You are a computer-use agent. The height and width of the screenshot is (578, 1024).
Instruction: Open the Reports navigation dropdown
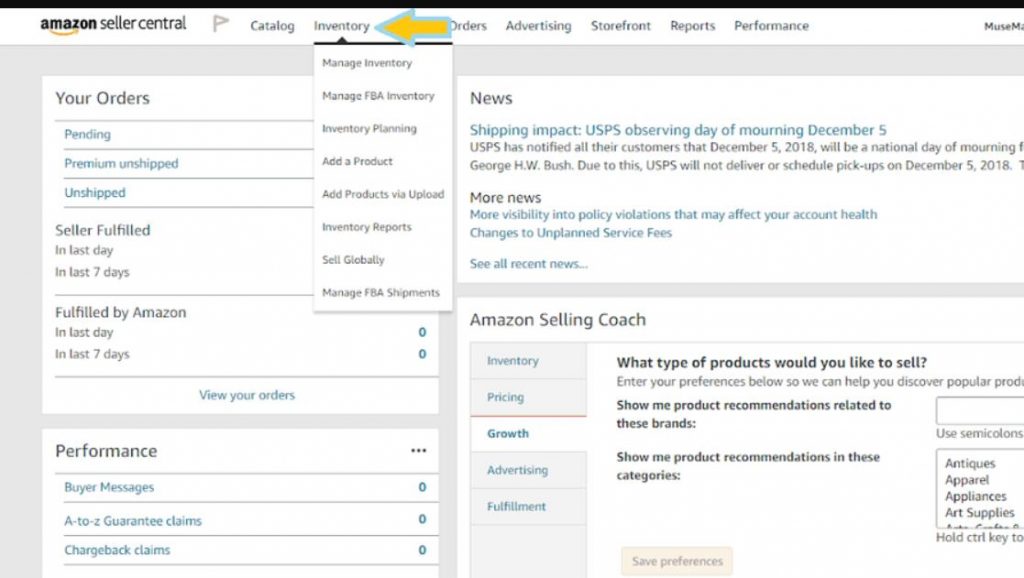tap(693, 26)
